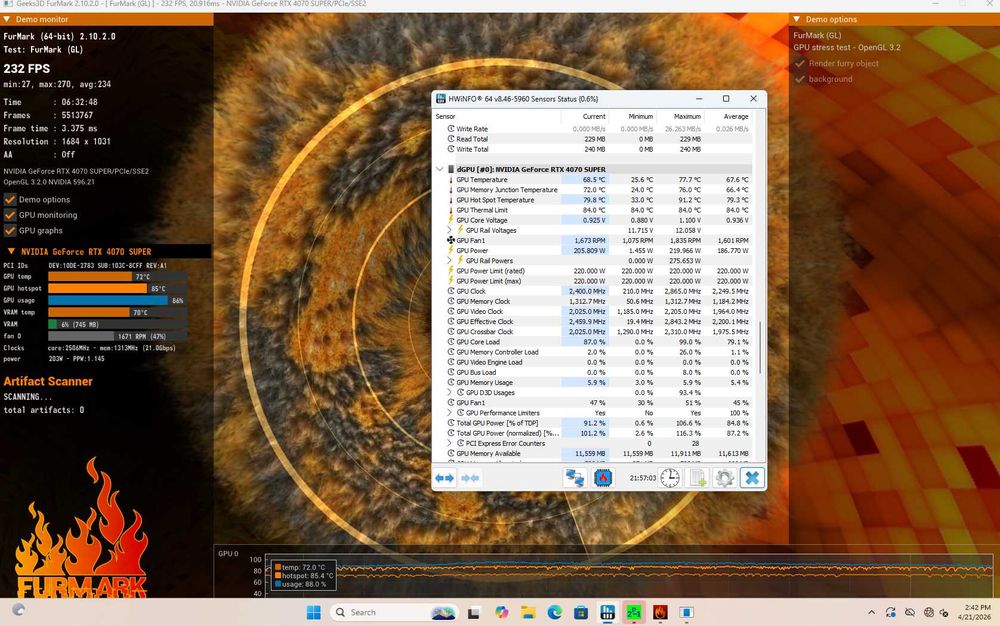Switch to the FurMark flame taskbar icon
Screen dimensions: 1000x626
660,613
